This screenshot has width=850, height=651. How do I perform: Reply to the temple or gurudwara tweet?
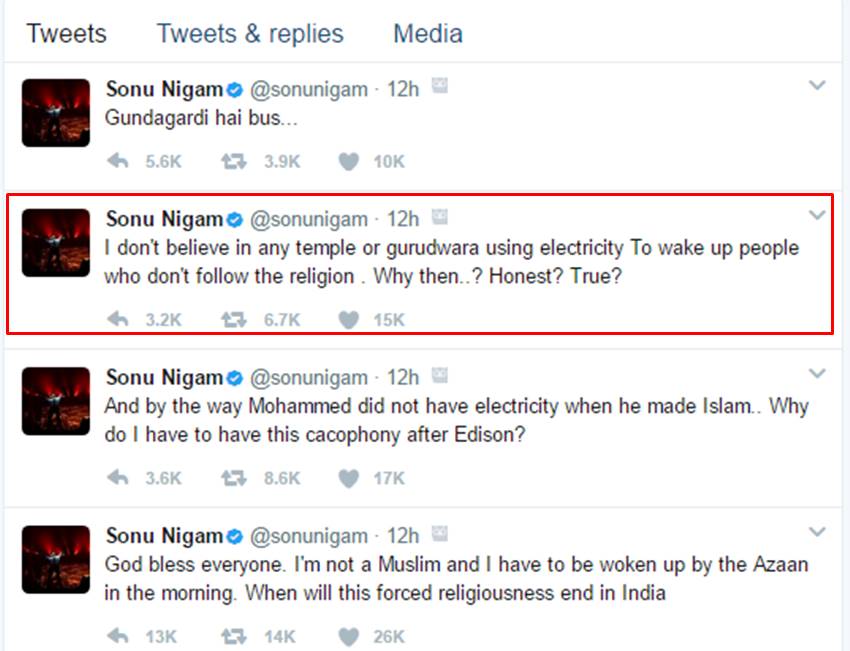click(118, 319)
